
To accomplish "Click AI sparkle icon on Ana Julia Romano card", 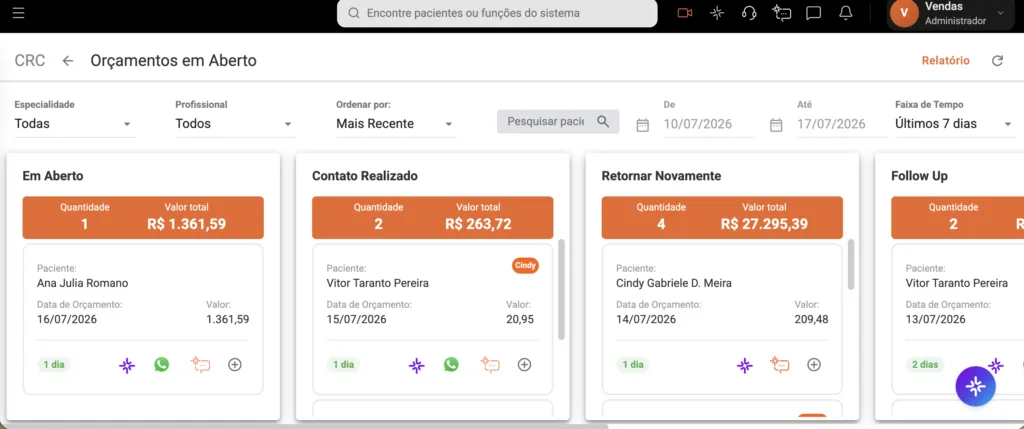I will (127, 365).
